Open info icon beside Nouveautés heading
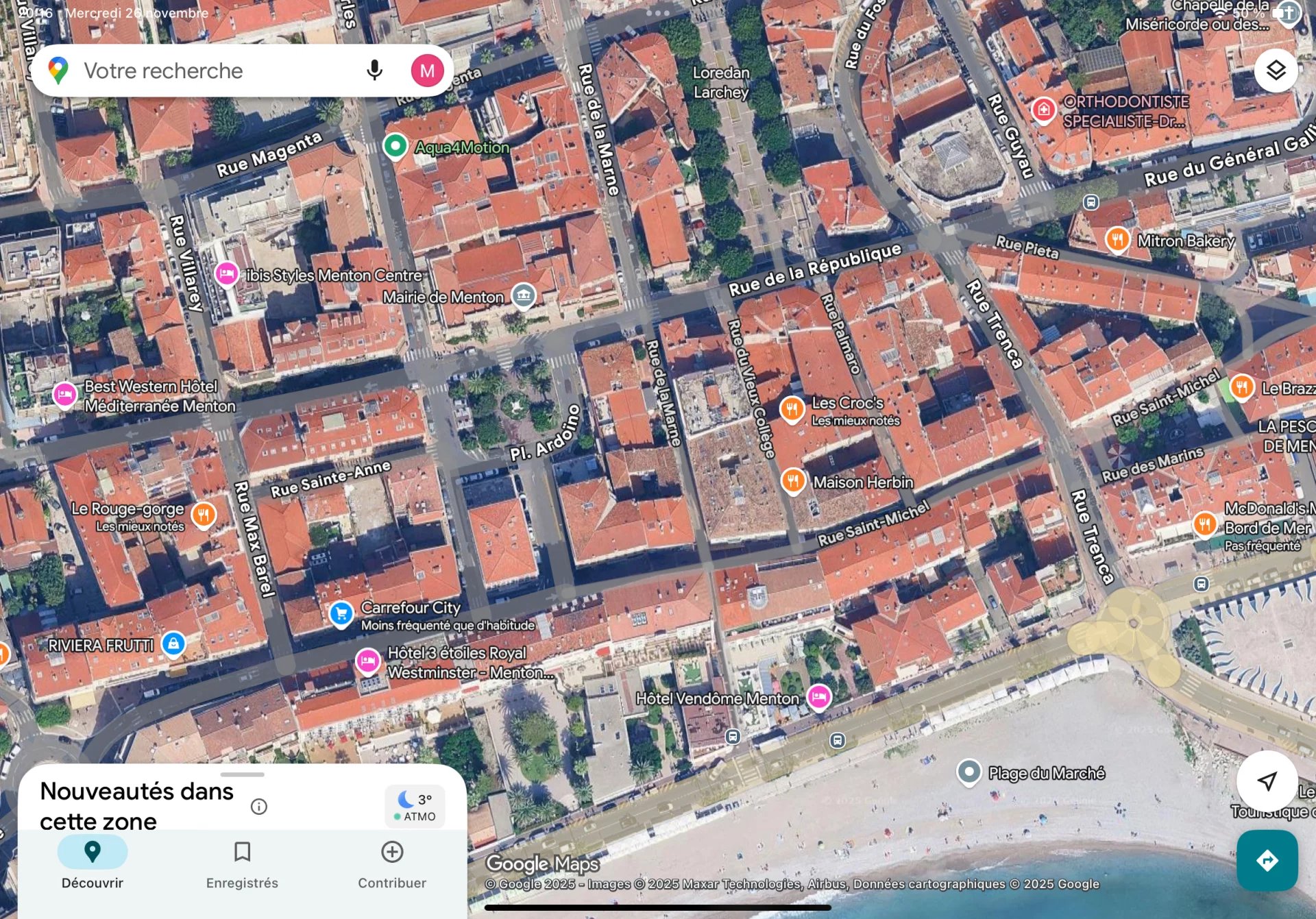 [x=259, y=807]
